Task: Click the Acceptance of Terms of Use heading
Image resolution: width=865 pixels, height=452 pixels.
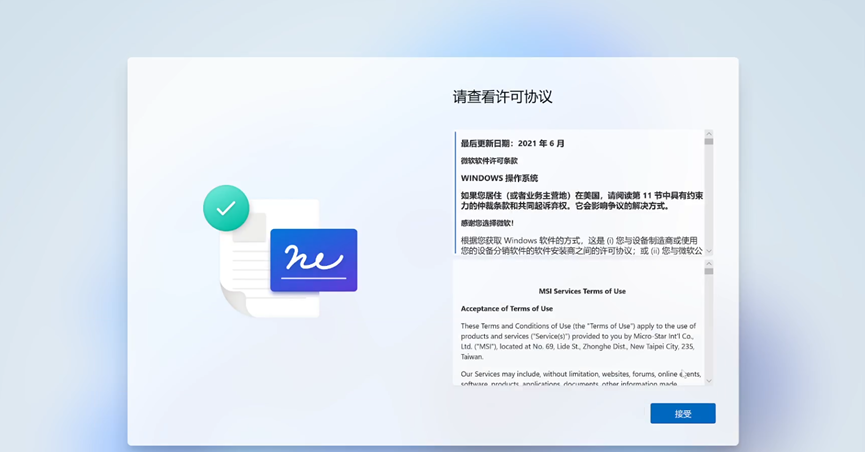Action: click(506, 308)
